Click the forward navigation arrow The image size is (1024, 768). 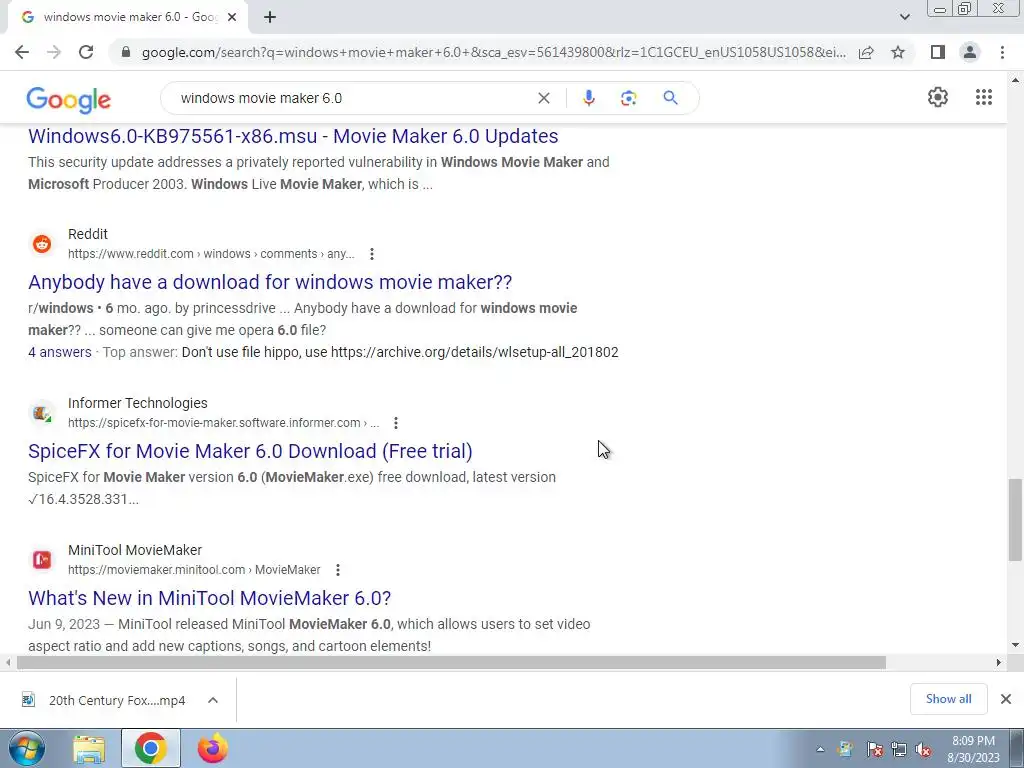click(54, 52)
